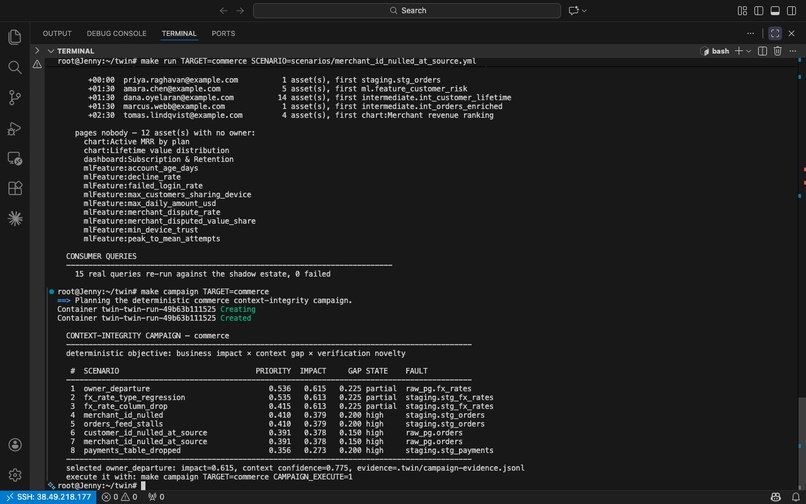Click chart:Active MRR by plan line

tap(137, 141)
